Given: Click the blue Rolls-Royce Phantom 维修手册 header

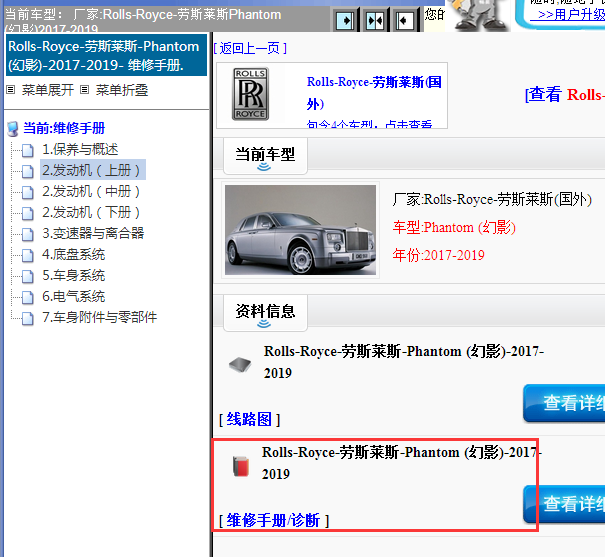Looking at the screenshot, I should pyautogui.click(x=106, y=55).
